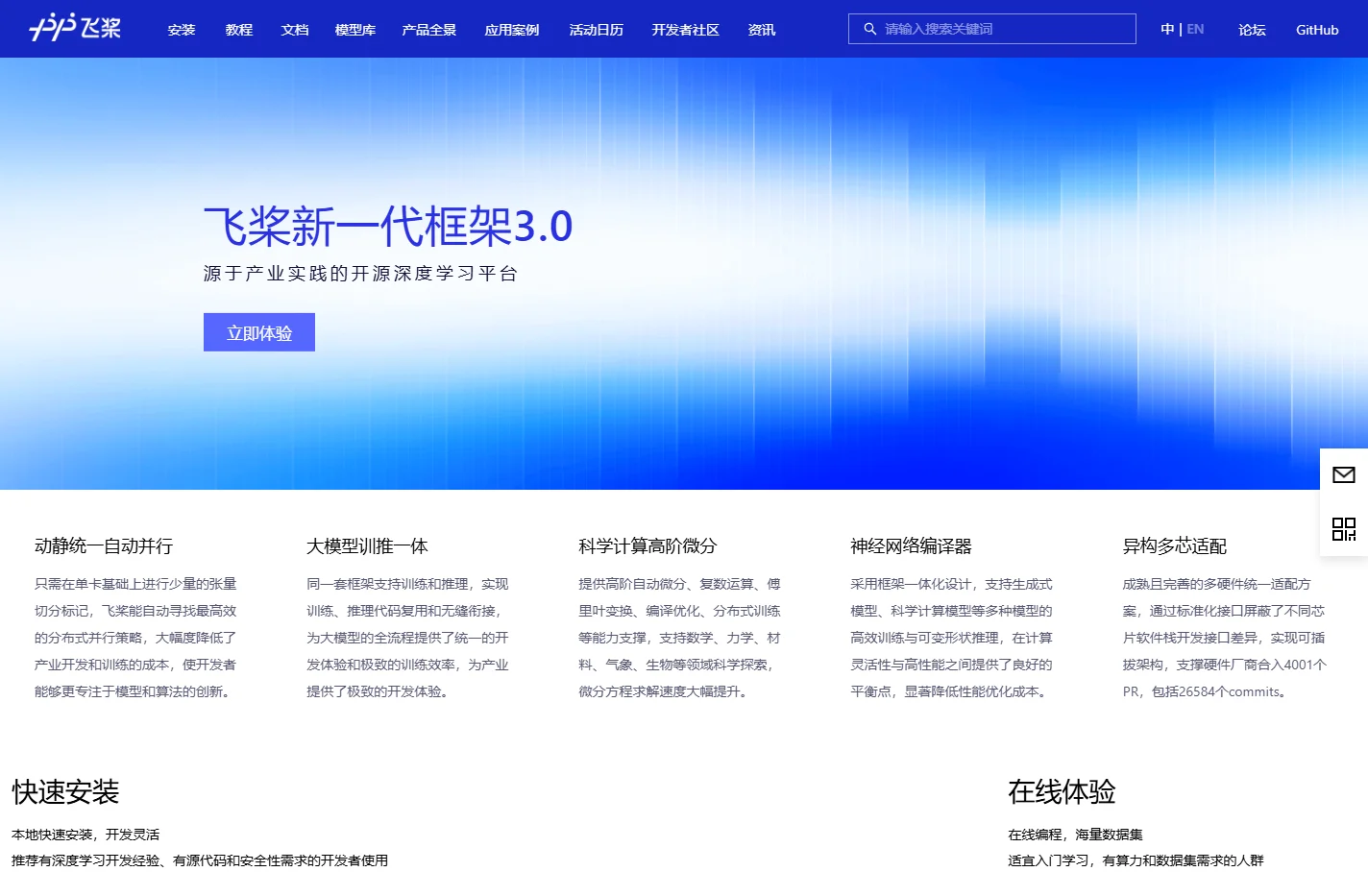Image resolution: width=1368 pixels, height=896 pixels.
Task: Click the paragraph starting 成熟且完善的多硬件
Action: [x=1224, y=638]
